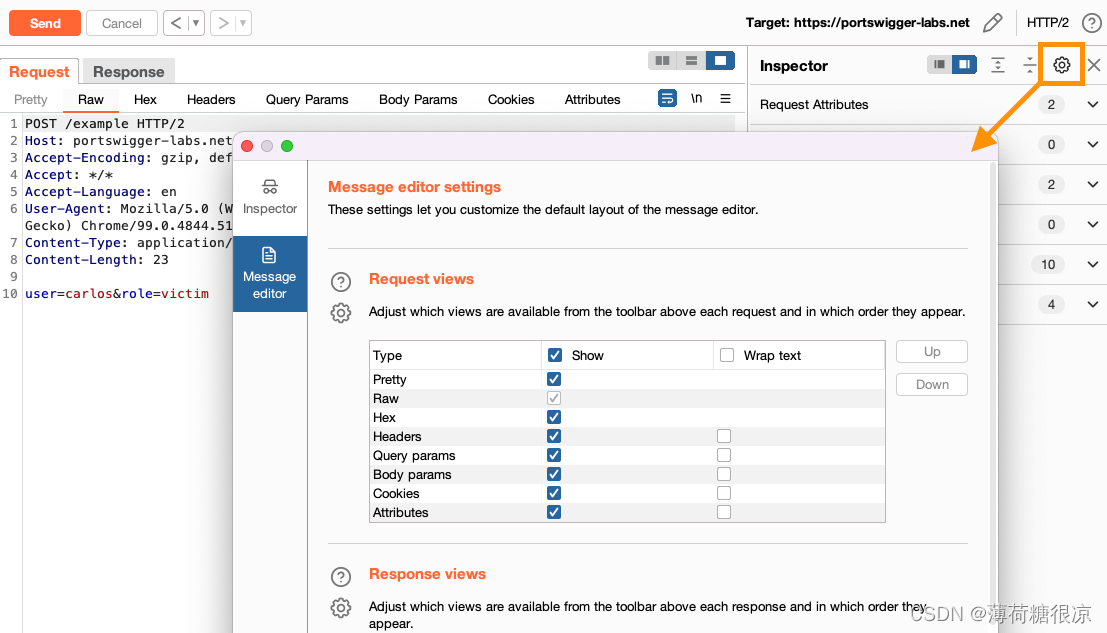Toggle the Wrap text header checkbox
This screenshot has height=633, width=1107.
(x=727, y=355)
